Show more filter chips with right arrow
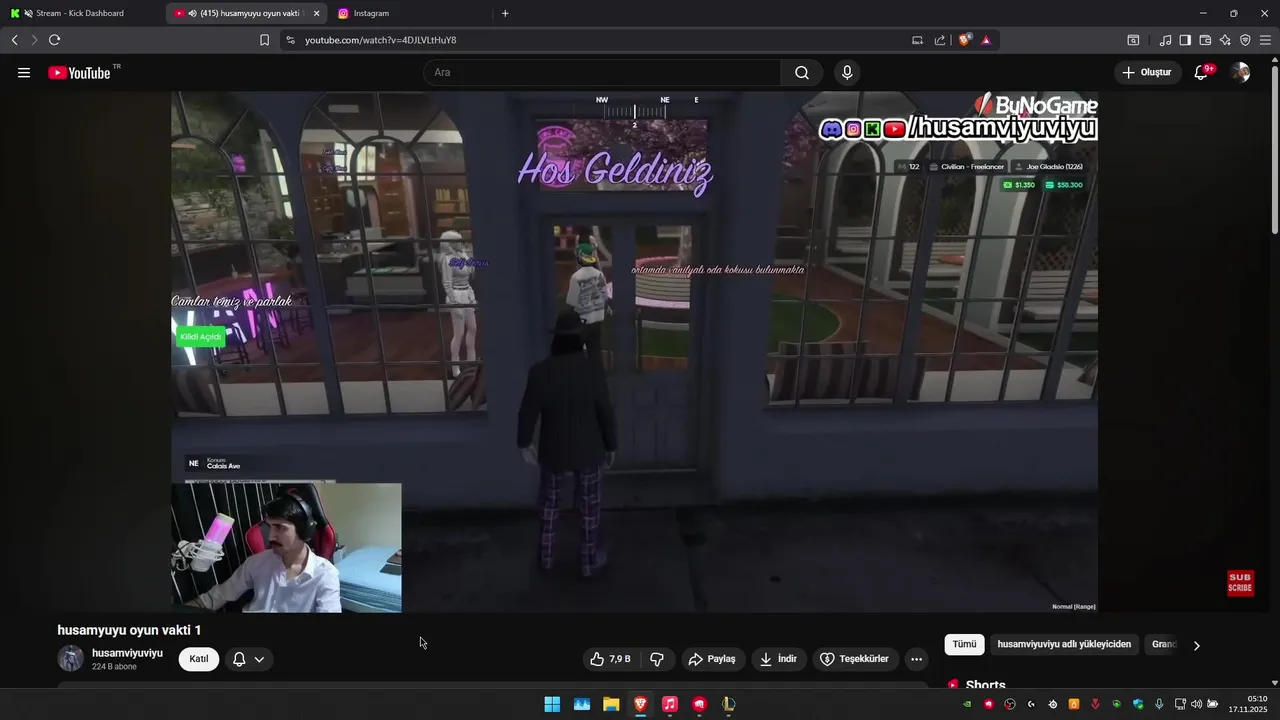This screenshot has height=720, width=1280. pos(1196,645)
